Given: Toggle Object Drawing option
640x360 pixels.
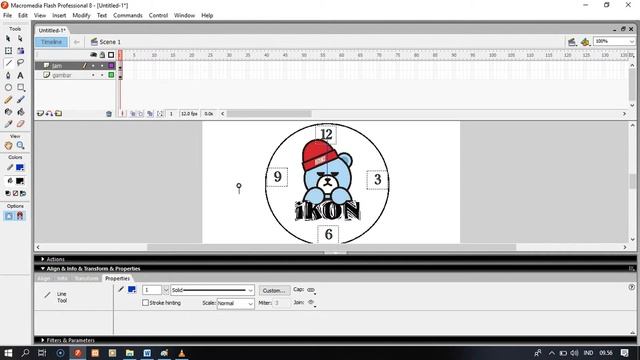Looking at the screenshot, I should pos(9,216).
